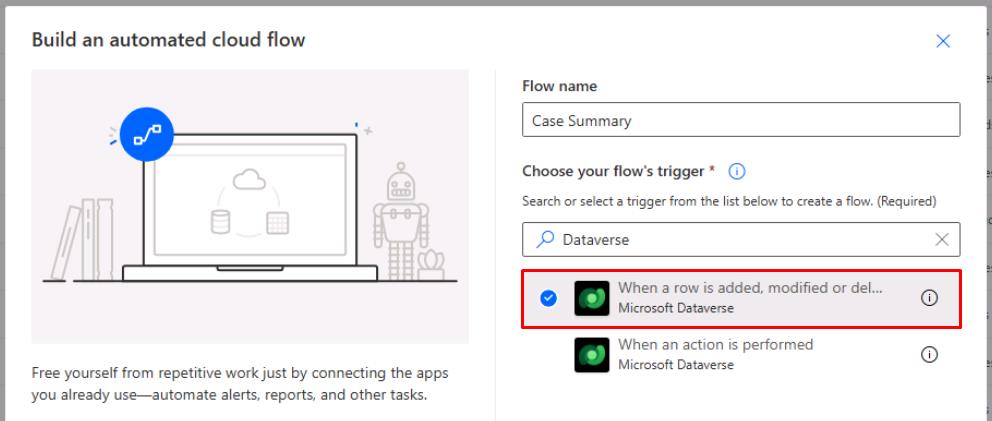The height and width of the screenshot is (421, 992).
Task: Click the Choose your flow's trigger label
Action: 613,172
